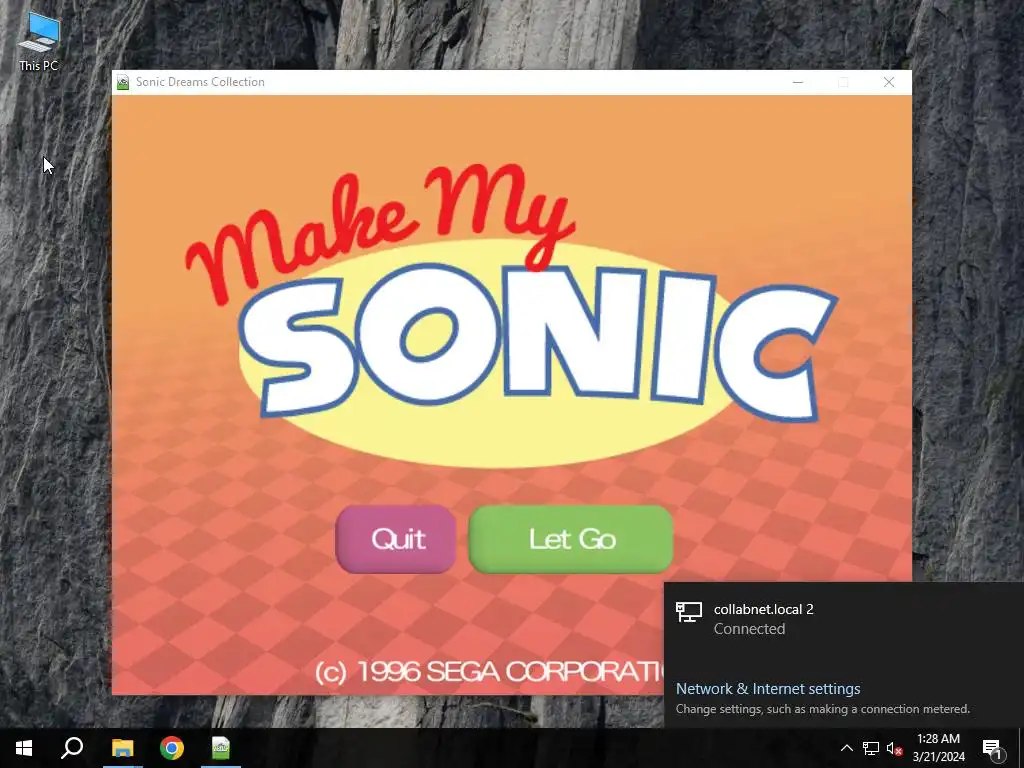Open the This PC desktop icon
This screenshot has height=768, width=1024.
[x=39, y=42]
